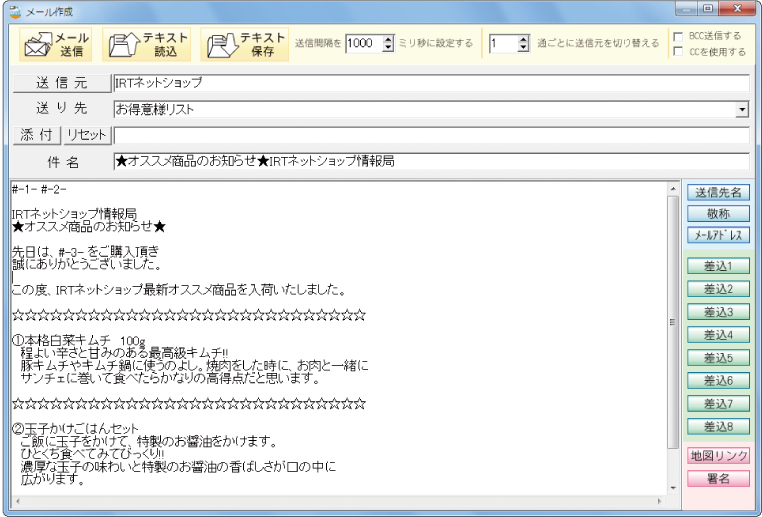Click the green 差込1 merge button
This screenshot has width=762, height=517.
point(718,267)
